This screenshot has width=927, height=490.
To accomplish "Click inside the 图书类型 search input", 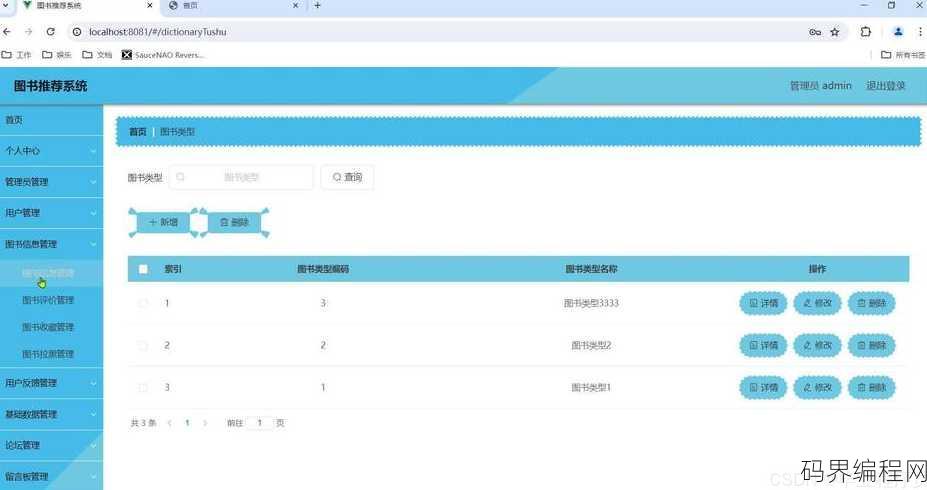I will pos(241,177).
